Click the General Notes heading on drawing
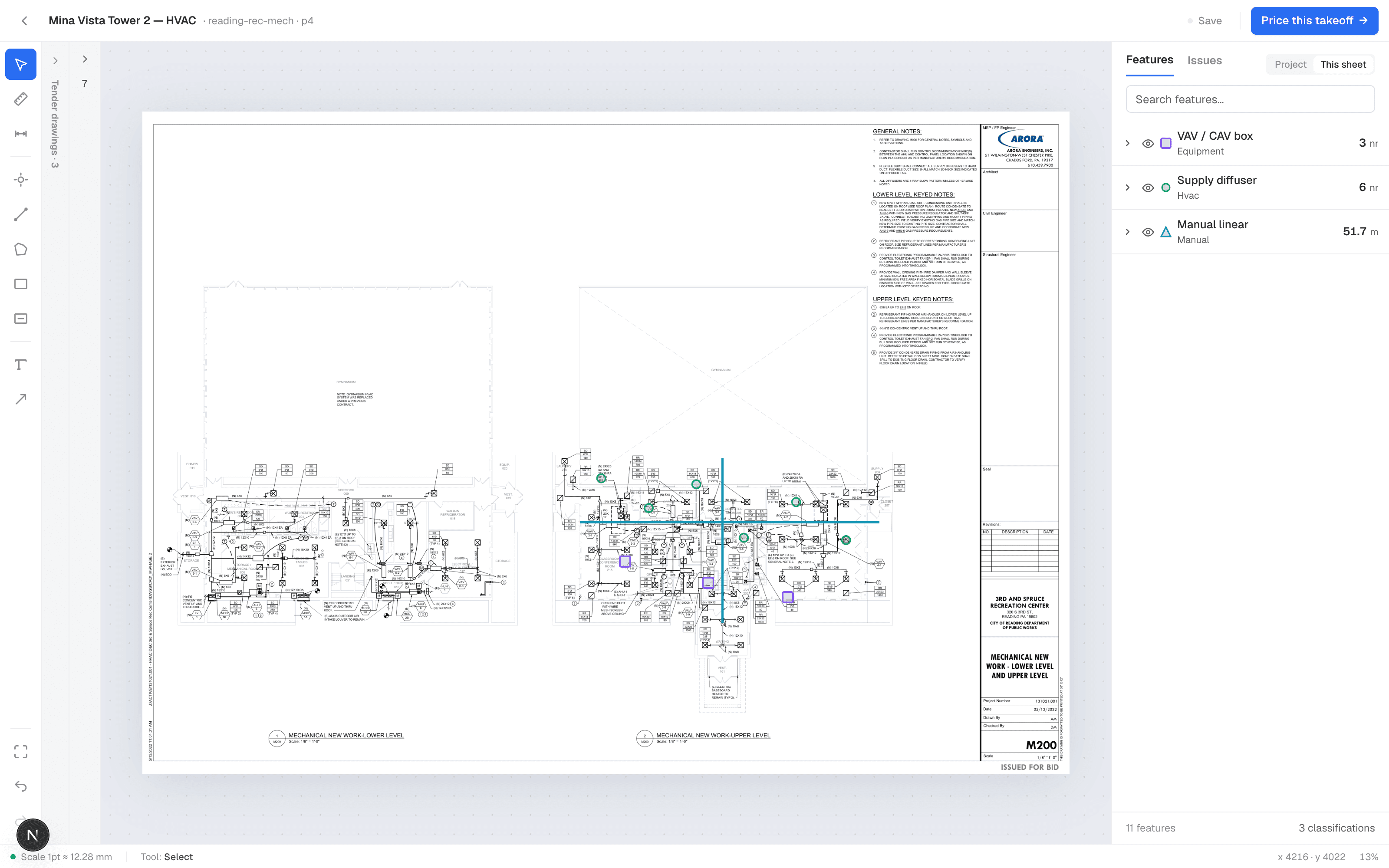1389x868 pixels. pos(896,132)
